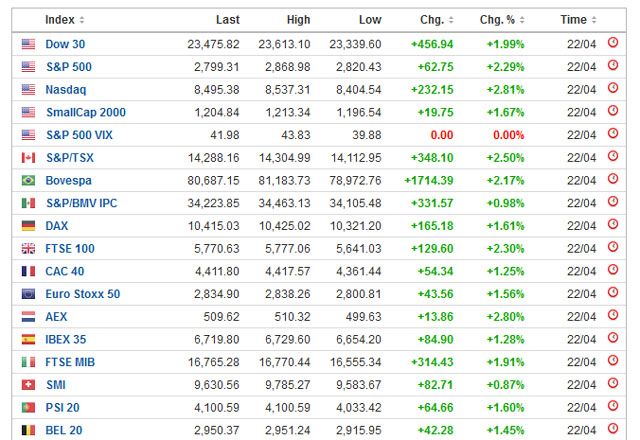Open the SmallCap 2000 link

click(x=86, y=112)
